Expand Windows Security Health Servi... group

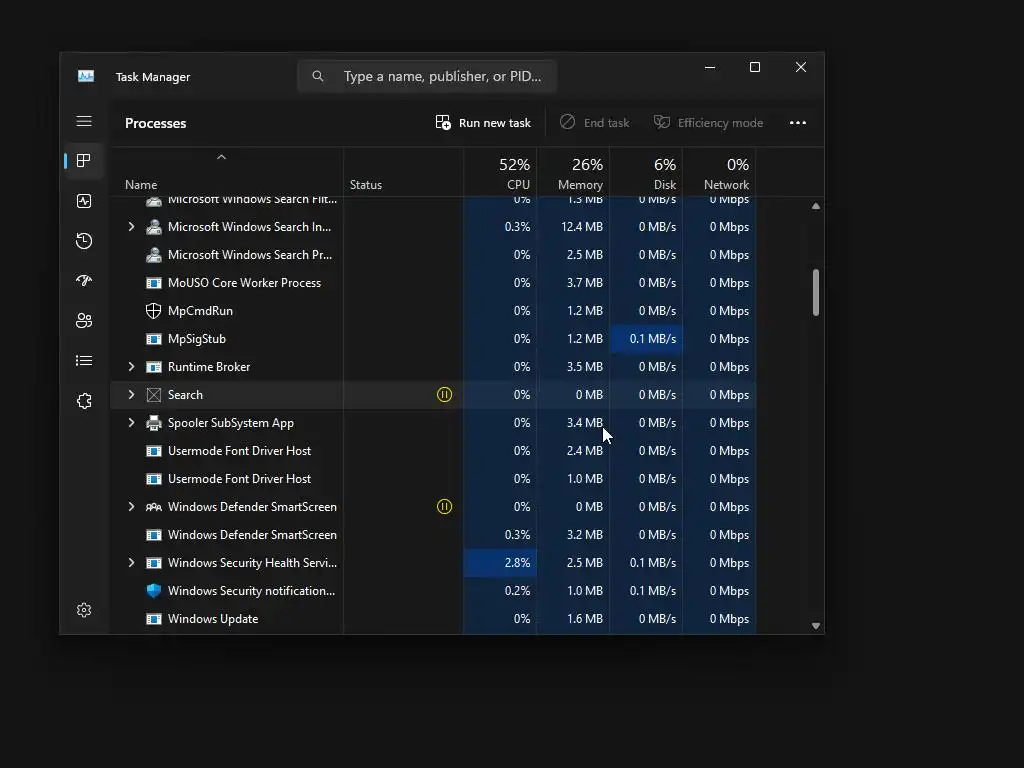coord(131,562)
